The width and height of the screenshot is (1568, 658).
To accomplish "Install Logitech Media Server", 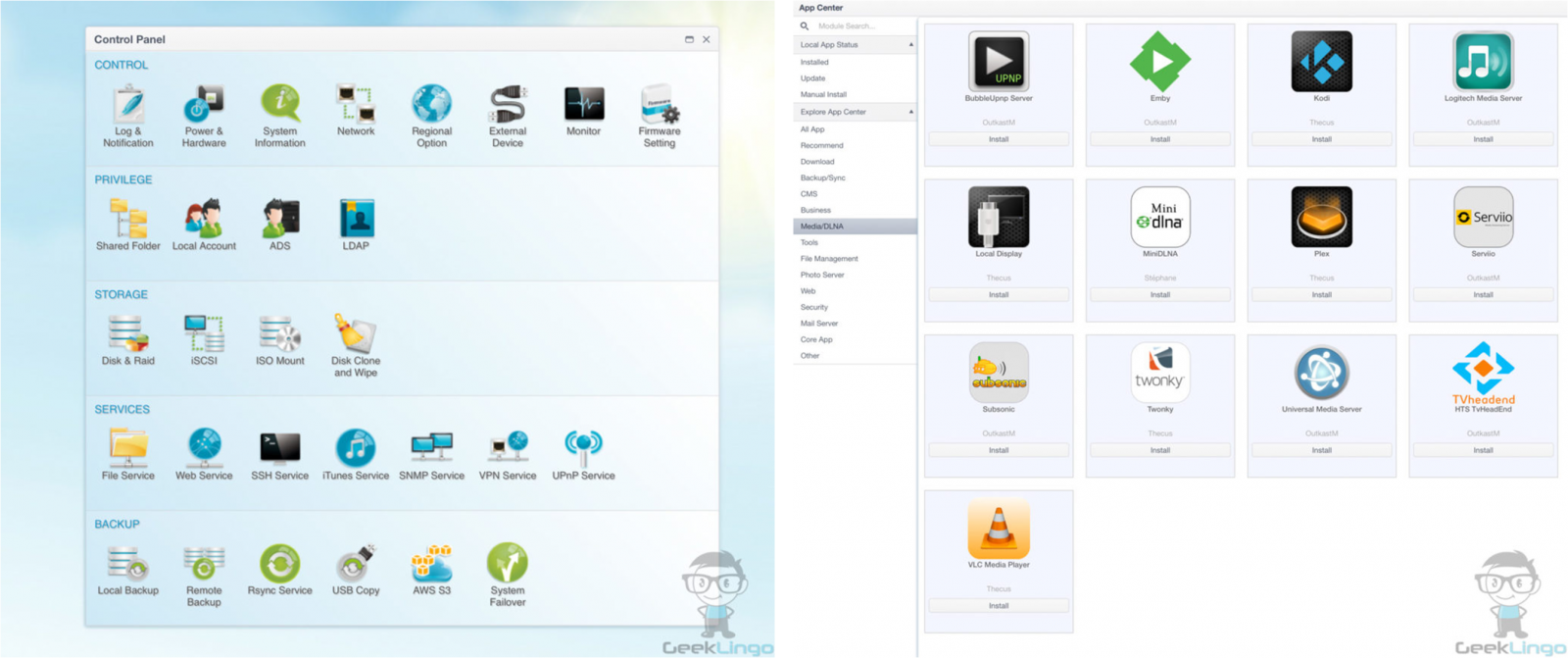I will (x=1484, y=139).
